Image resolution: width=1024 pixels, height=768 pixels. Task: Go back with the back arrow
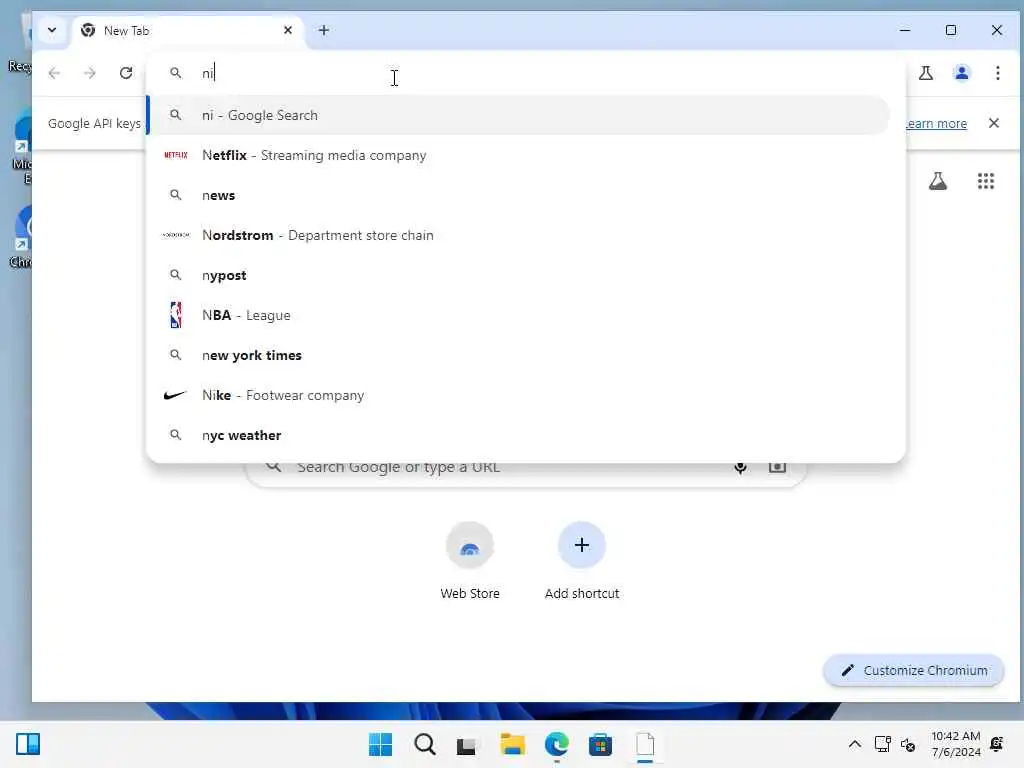(54, 72)
